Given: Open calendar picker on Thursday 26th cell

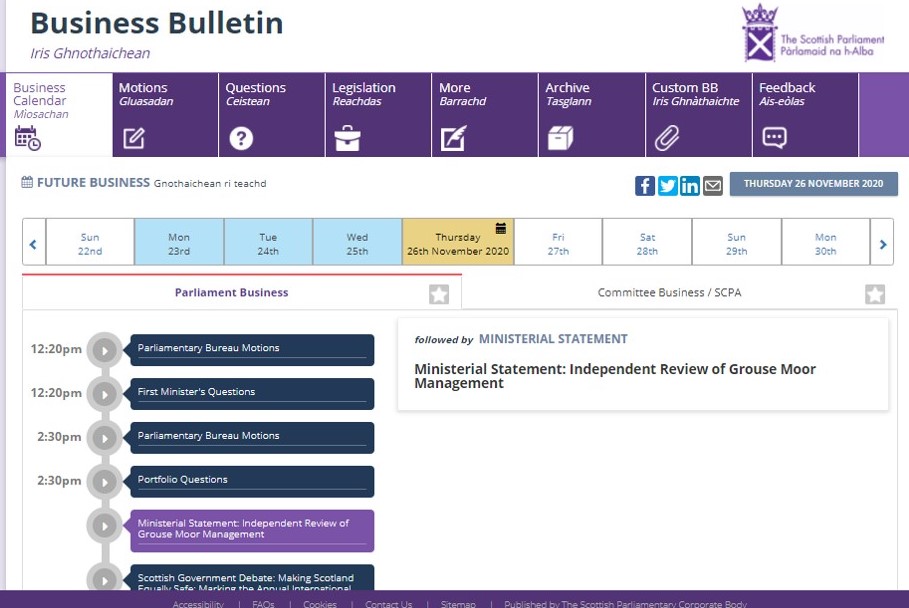Looking at the screenshot, I should [x=501, y=228].
